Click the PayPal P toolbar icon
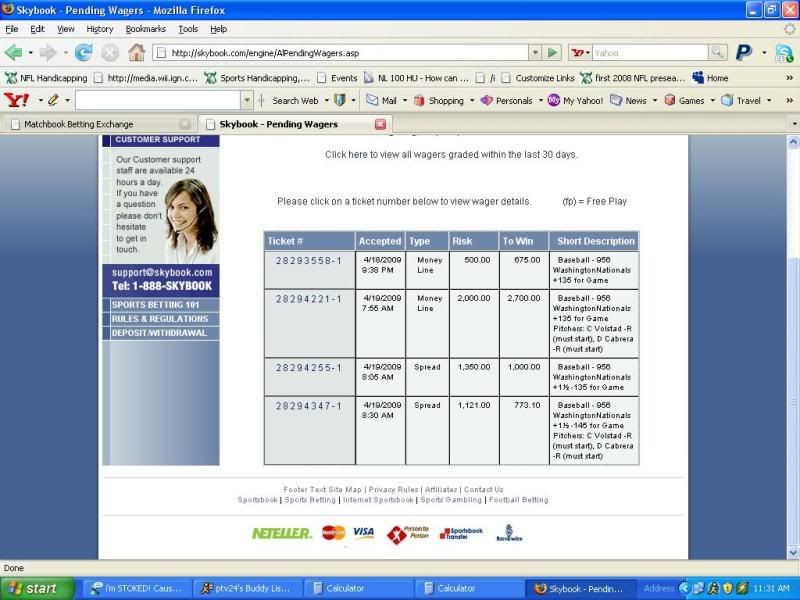The width and height of the screenshot is (800, 600). tap(744, 52)
